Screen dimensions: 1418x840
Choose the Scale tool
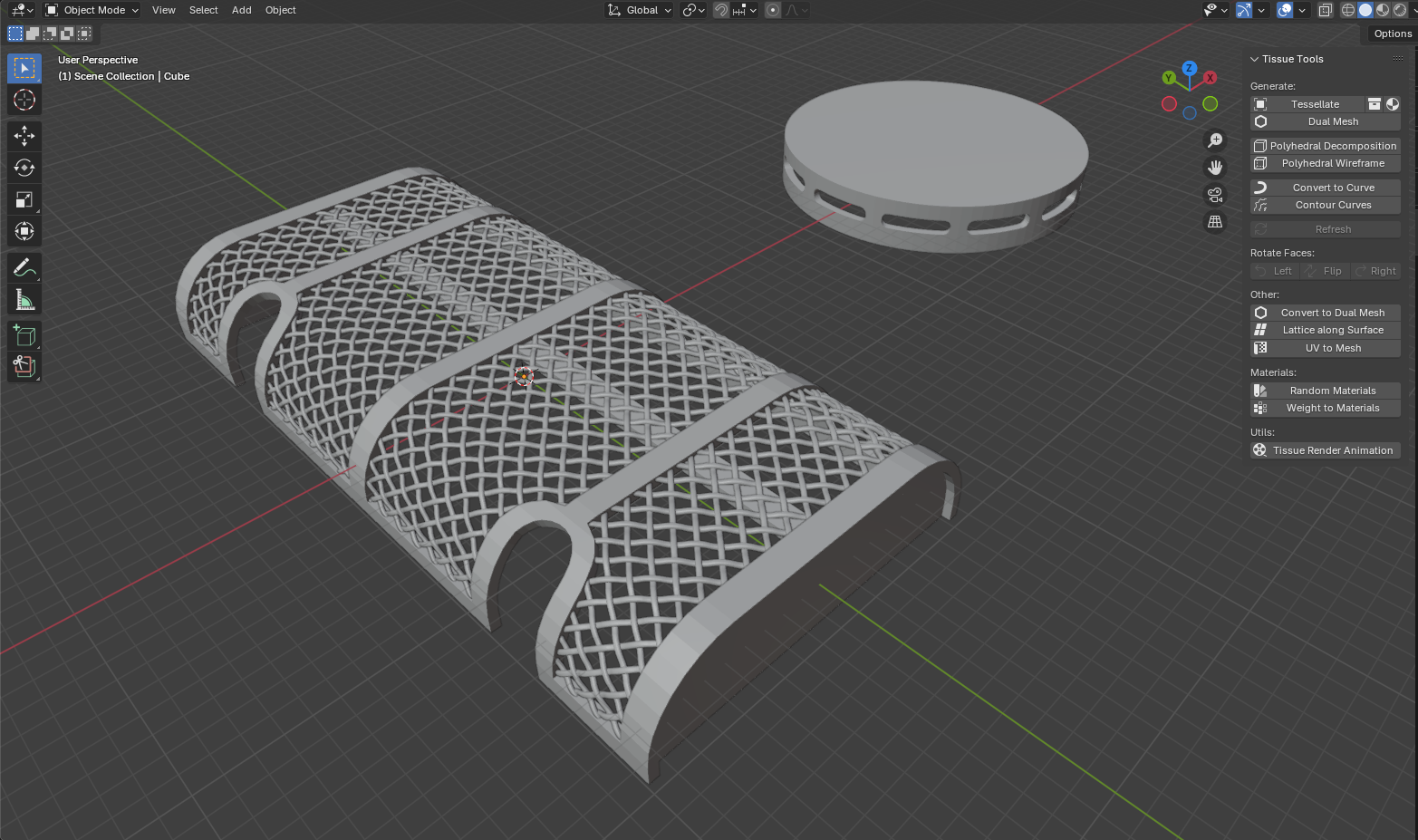[x=24, y=199]
